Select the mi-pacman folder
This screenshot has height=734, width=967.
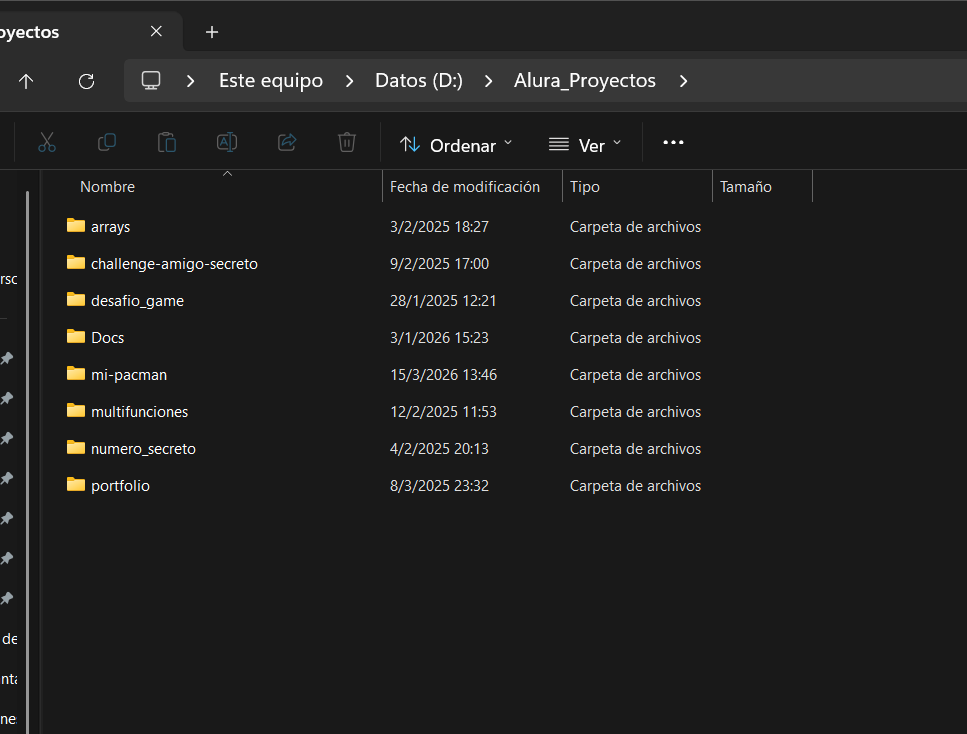coord(128,375)
